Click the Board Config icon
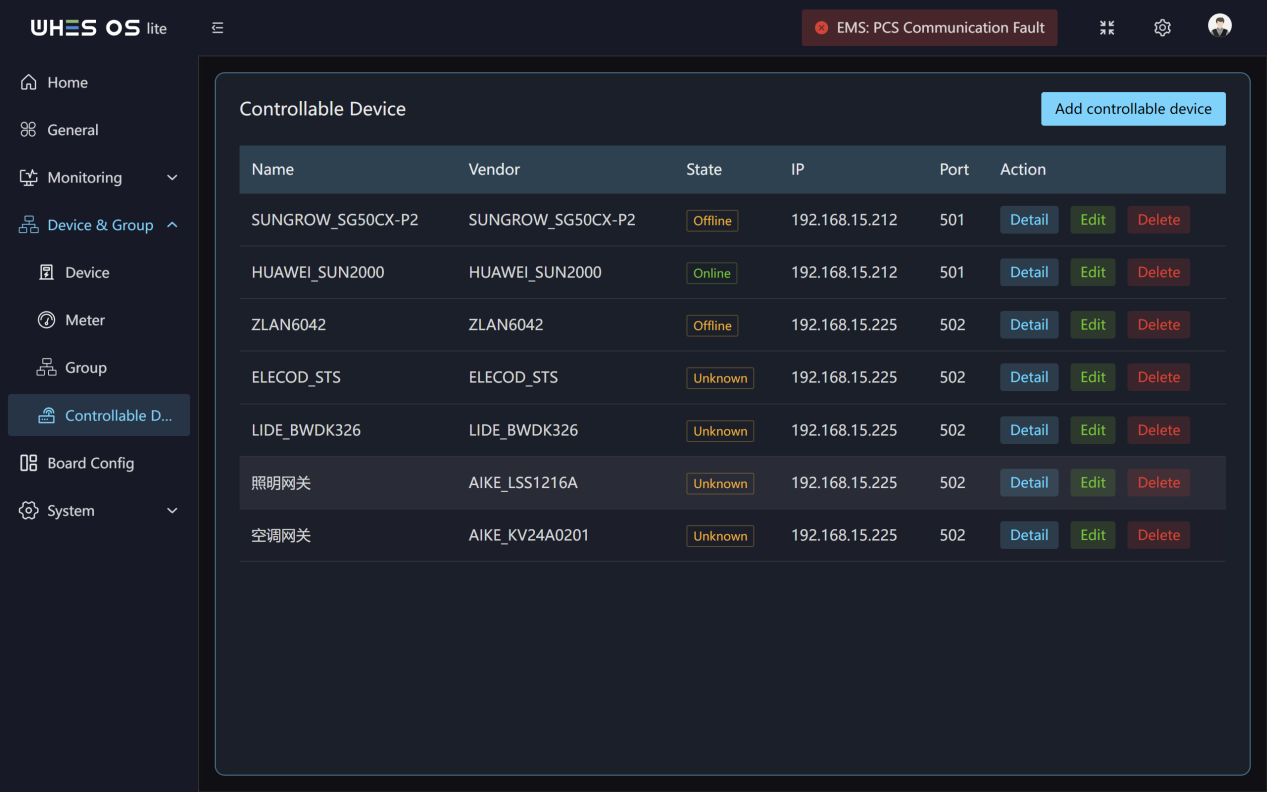This screenshot has width=1267, height=792. (x=29, y=463)
